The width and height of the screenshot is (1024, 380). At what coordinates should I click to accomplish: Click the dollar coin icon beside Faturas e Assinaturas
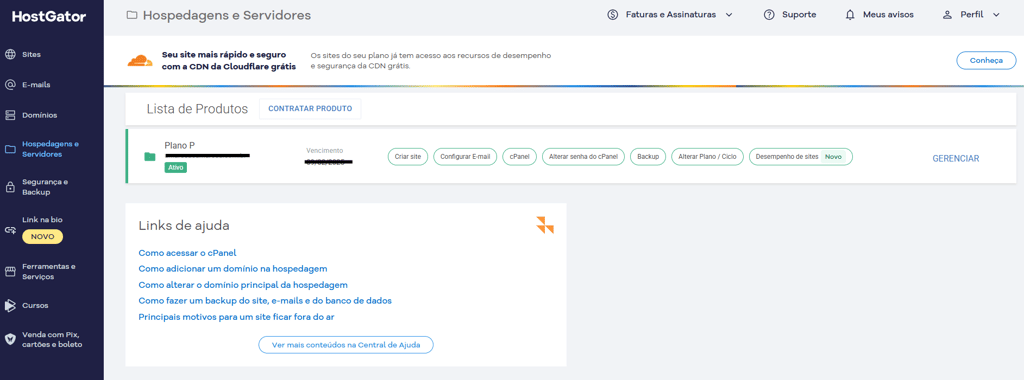pos(613,14)
